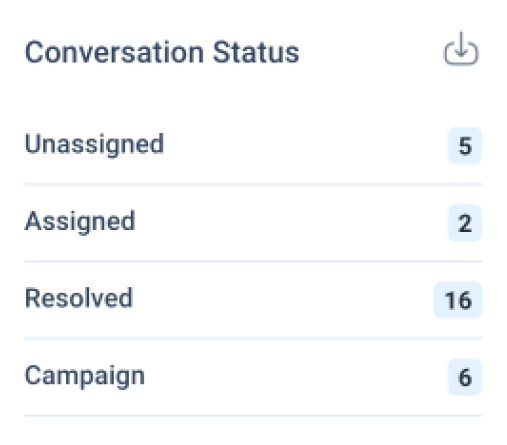Click the divider line below Unassigned

[x=253, y=184]
